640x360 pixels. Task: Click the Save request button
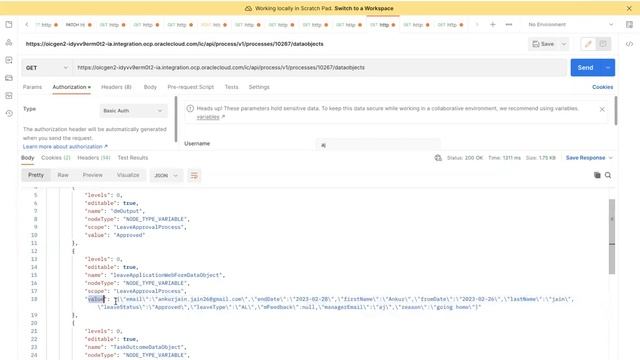coord(543,44)
